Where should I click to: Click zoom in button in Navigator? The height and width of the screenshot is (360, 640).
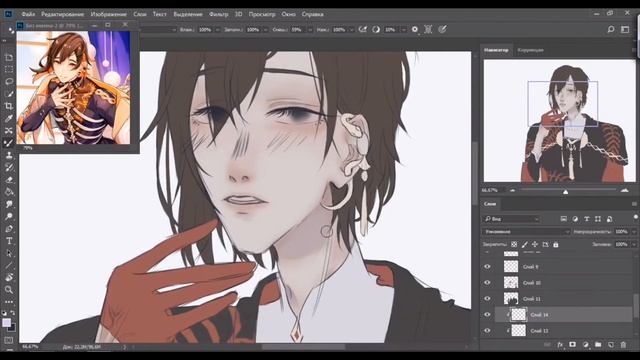624,190
